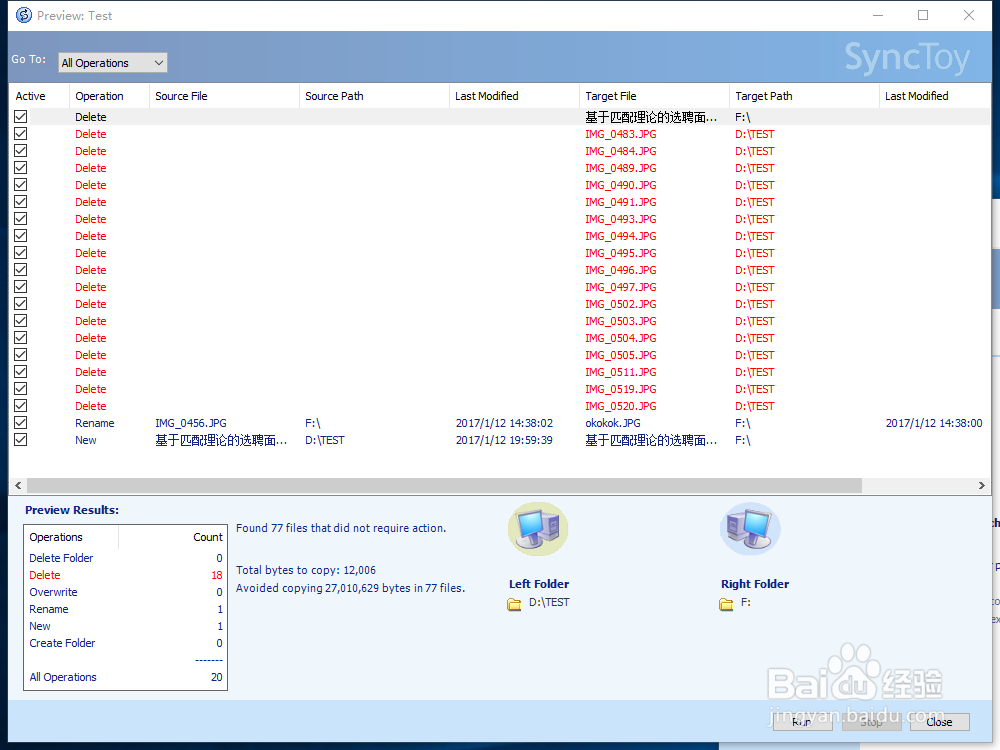Select target file IMG_0495.JPG
The width and height of the screenshot is (1000, 750).
[621, 253]
